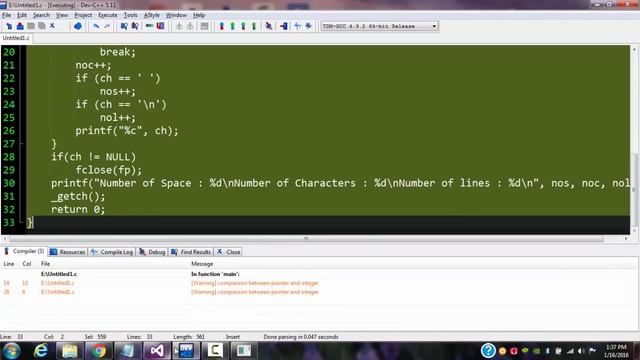Click the editor's horizontal scrollbar

[x=306, y=238]
